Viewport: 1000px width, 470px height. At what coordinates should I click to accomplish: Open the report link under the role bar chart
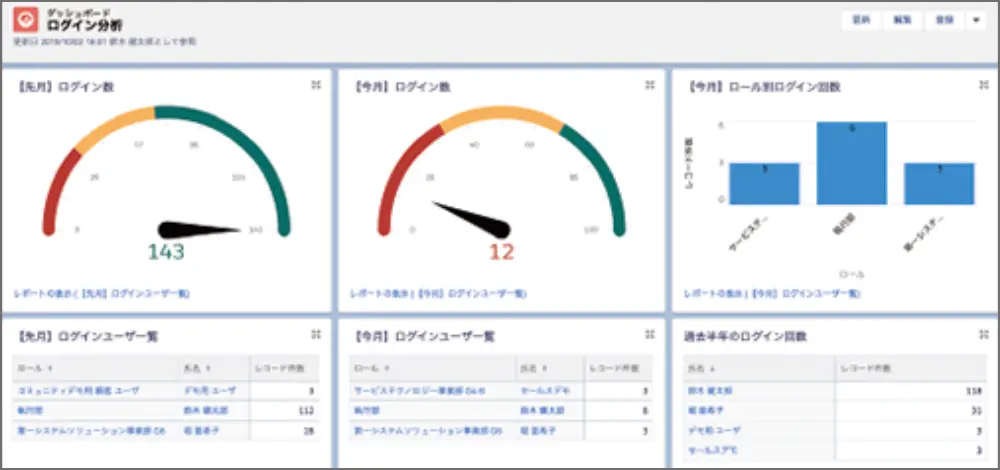[x=772, y=294]
